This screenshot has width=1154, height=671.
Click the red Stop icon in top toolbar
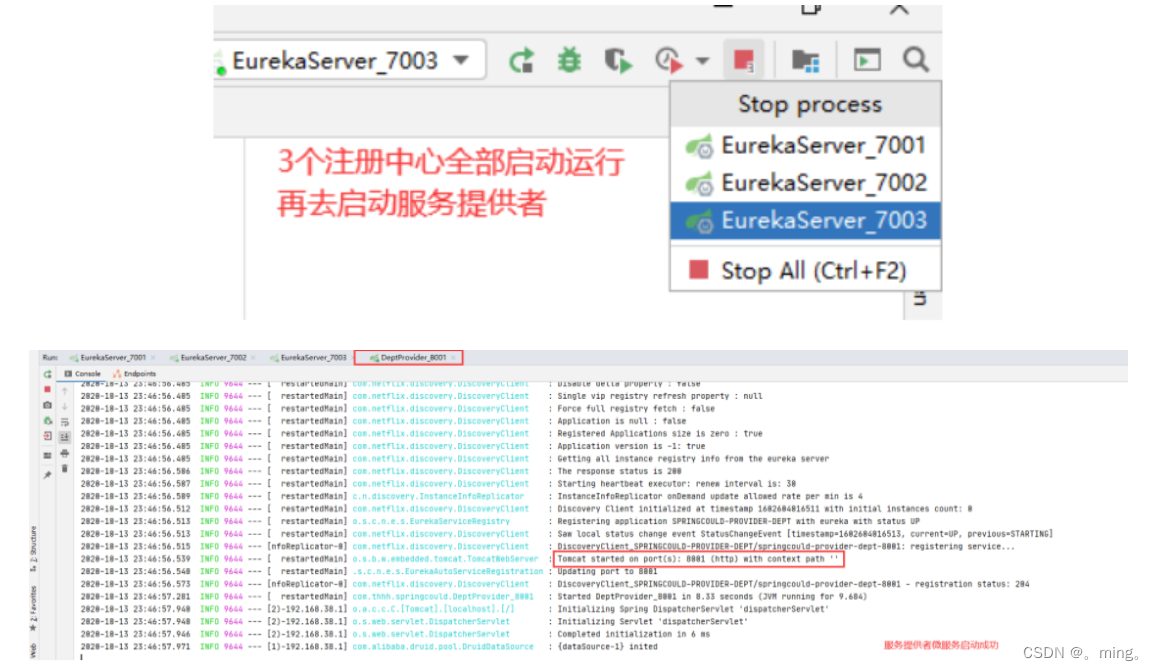[x=744, y=60]
